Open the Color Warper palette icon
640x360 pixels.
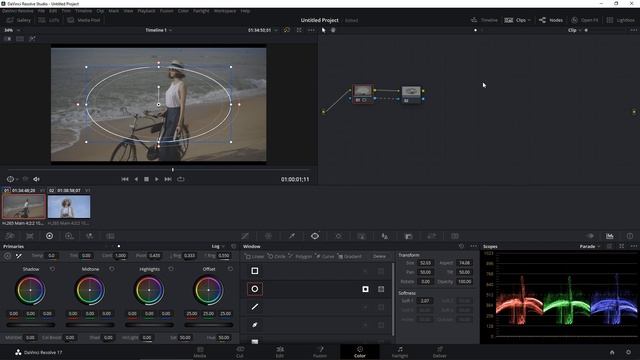[x=268, y=236]
